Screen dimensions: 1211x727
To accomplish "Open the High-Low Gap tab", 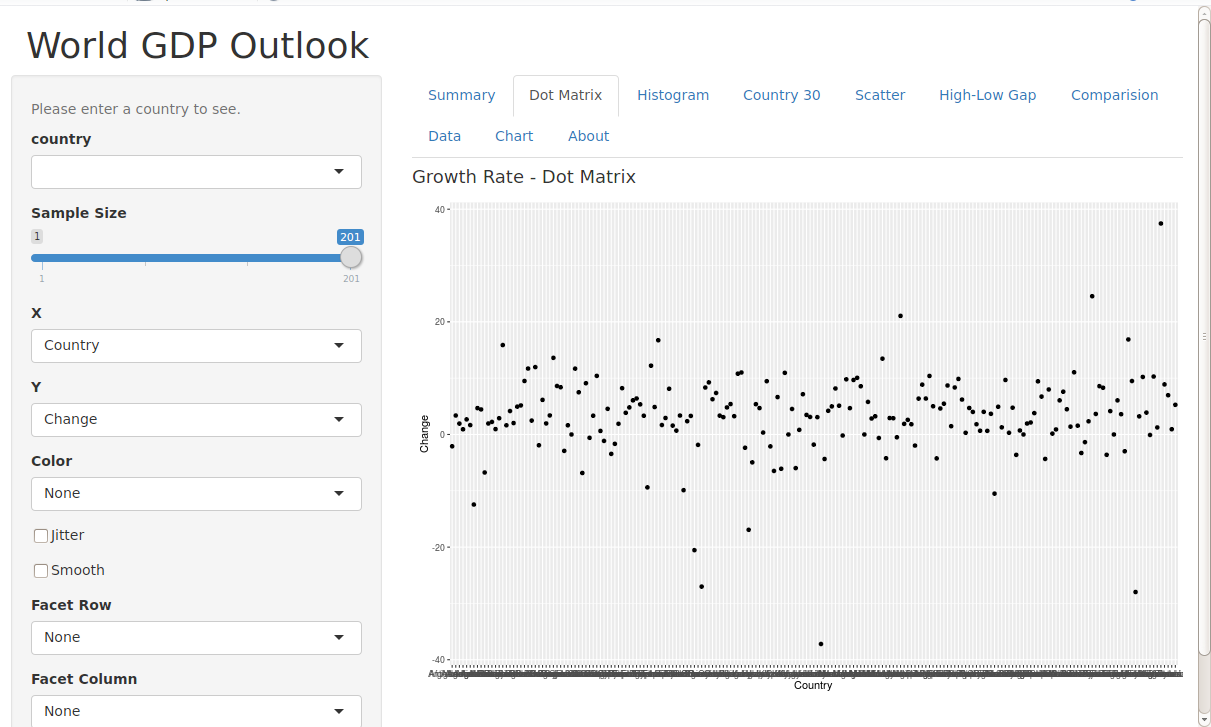I will [987, 96].
